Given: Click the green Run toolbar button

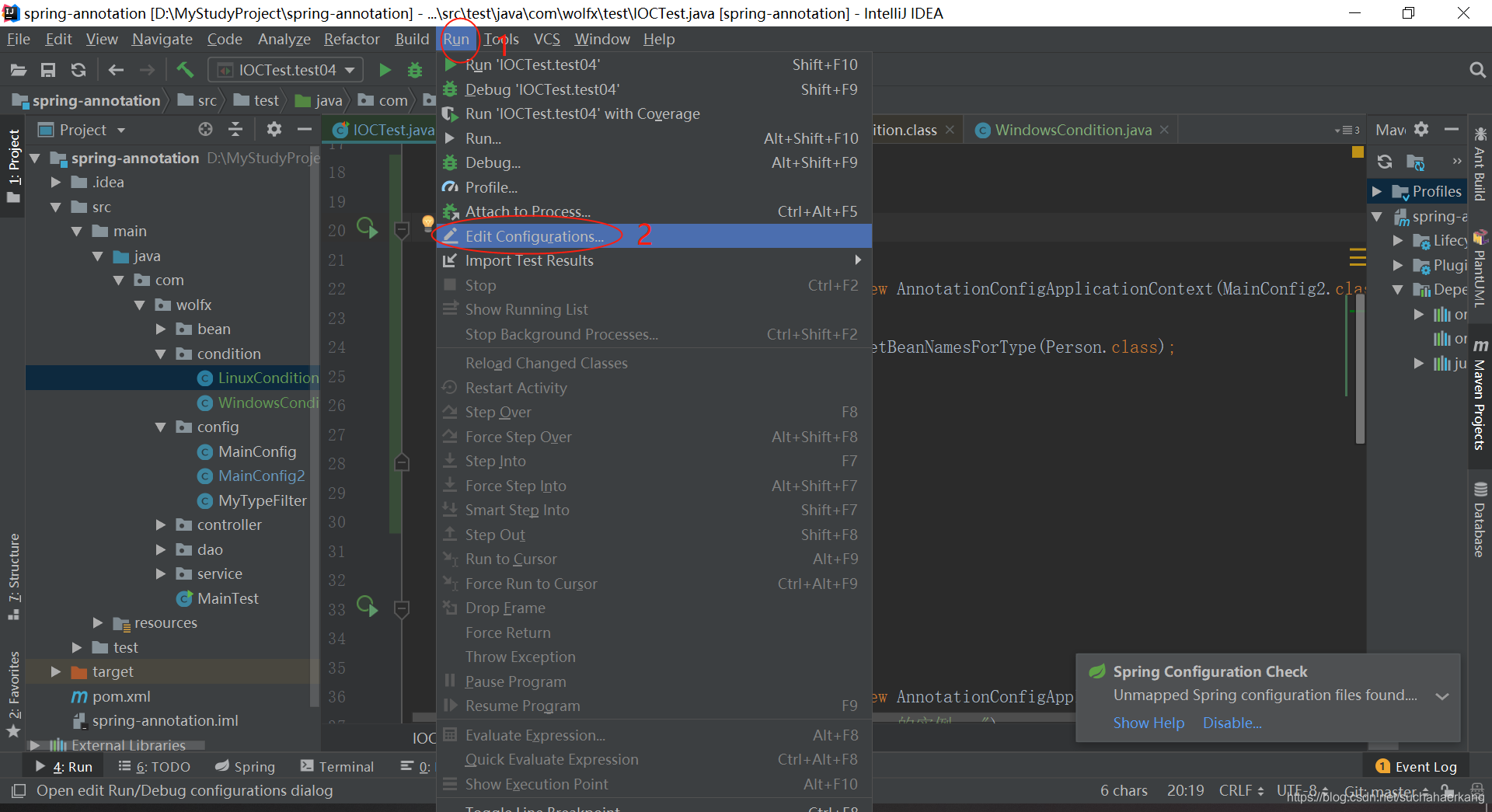Looking at the screenshot, I should click(x=385, y=70).
